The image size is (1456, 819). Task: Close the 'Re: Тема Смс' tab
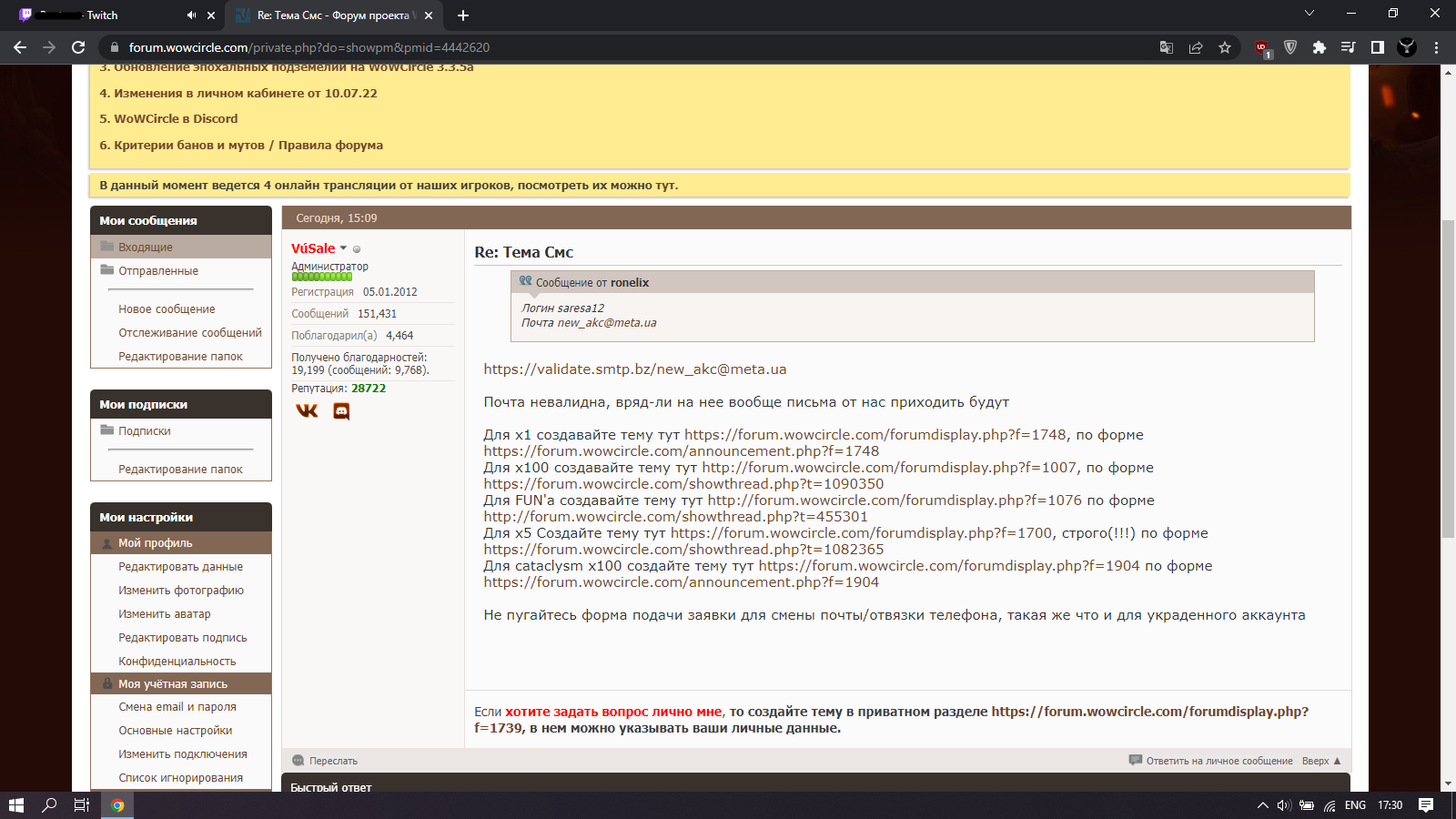(429, 15)
